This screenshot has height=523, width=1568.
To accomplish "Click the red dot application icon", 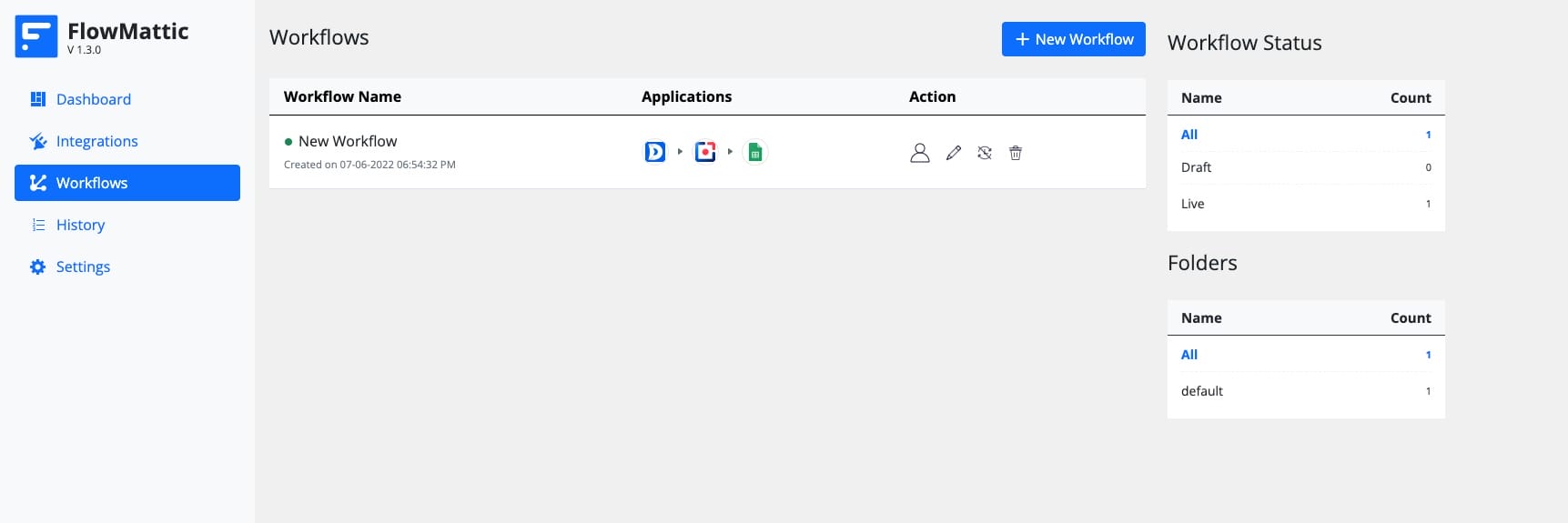I will click(x=705, y=152).
